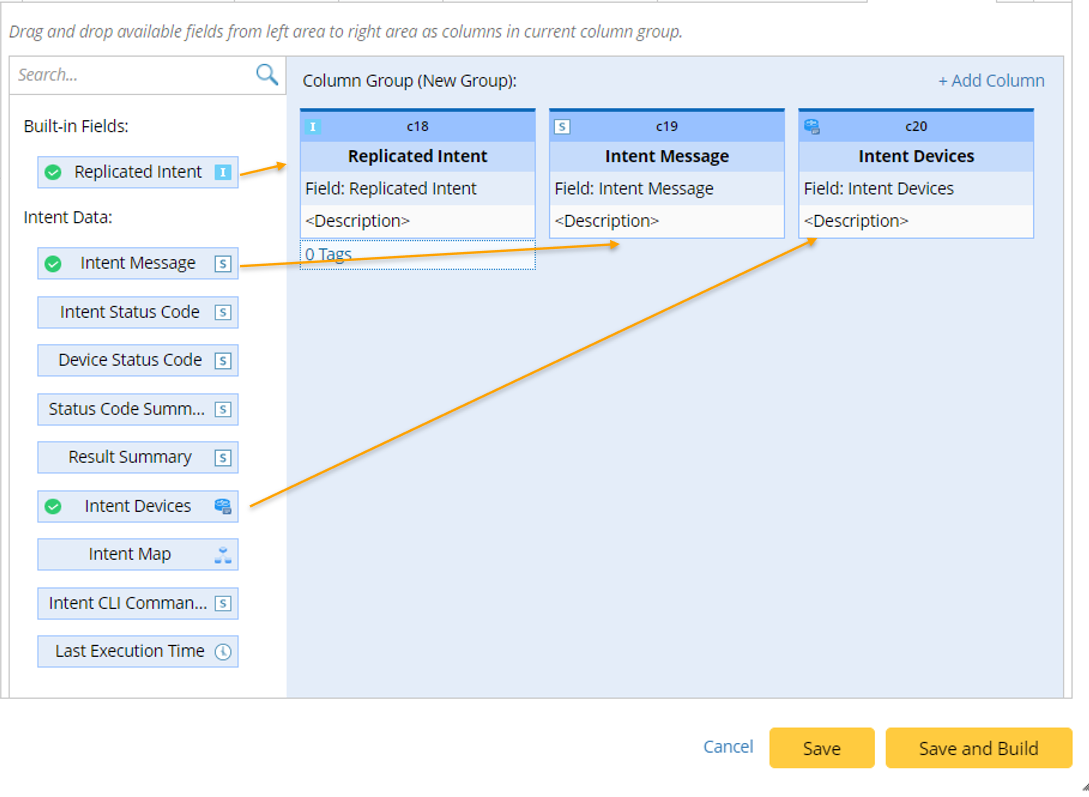This screenshot has width=1089, height=797.
Task: Click the Add Column link
Action: point(991,81)
